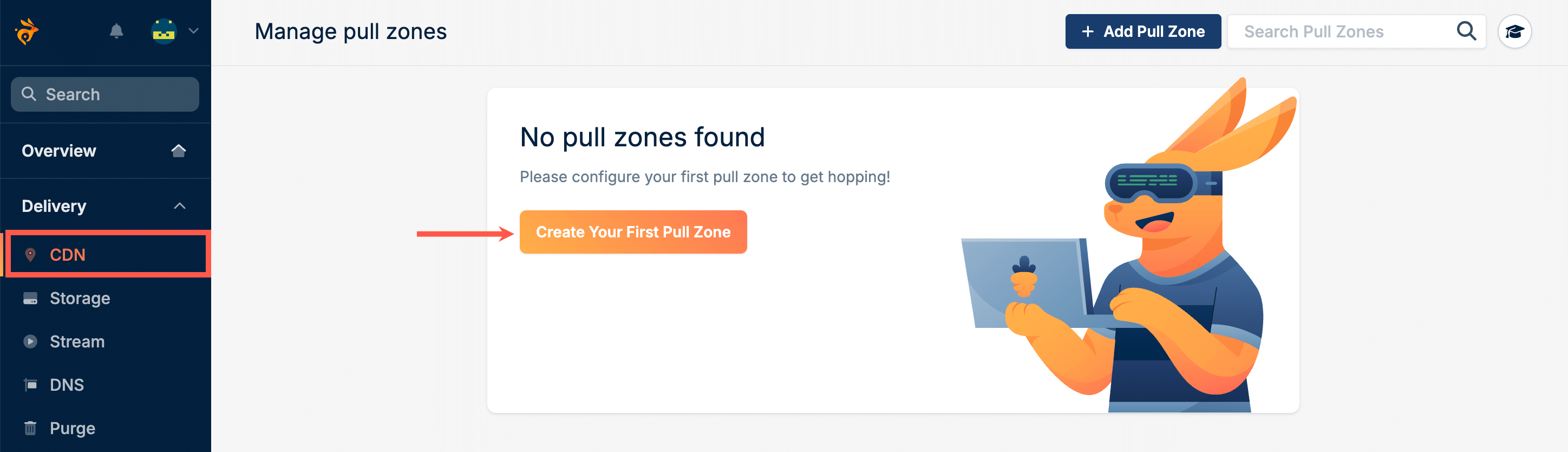
Task: Open the Stream section
Action: pos(77,342)
